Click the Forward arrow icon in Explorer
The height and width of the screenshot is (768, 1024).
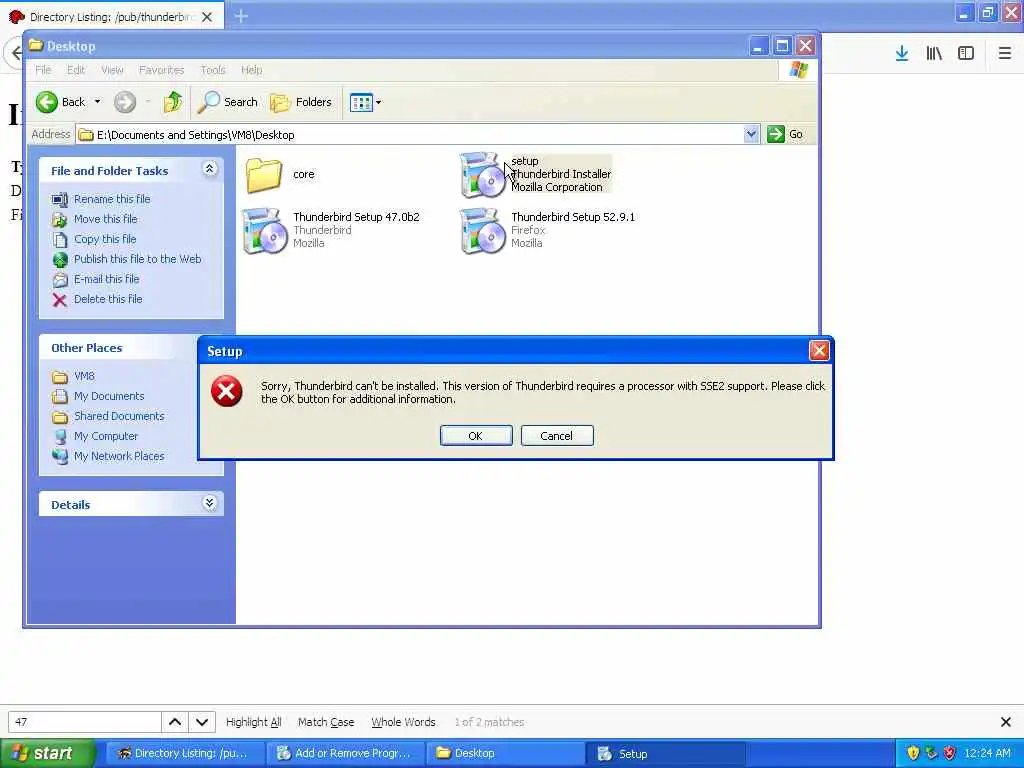point(125,102)
